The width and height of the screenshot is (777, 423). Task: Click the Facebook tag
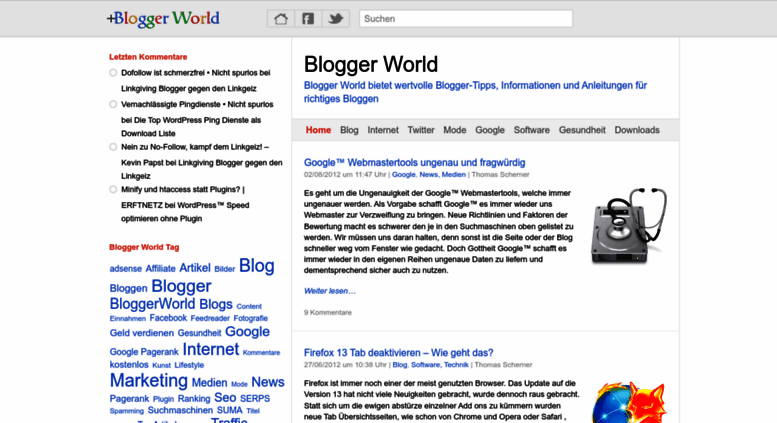coord(168,318)
